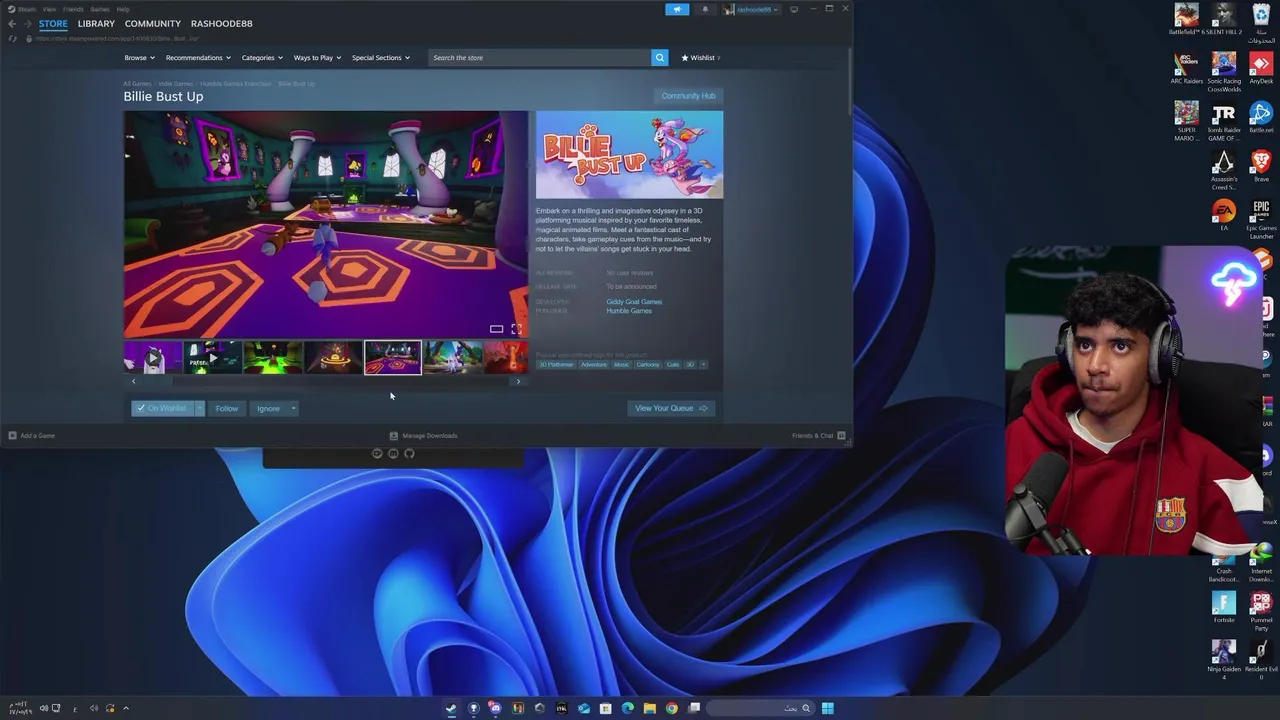
Task: Open Fortnite desktop shortcut
Action: pos(1224,608)
